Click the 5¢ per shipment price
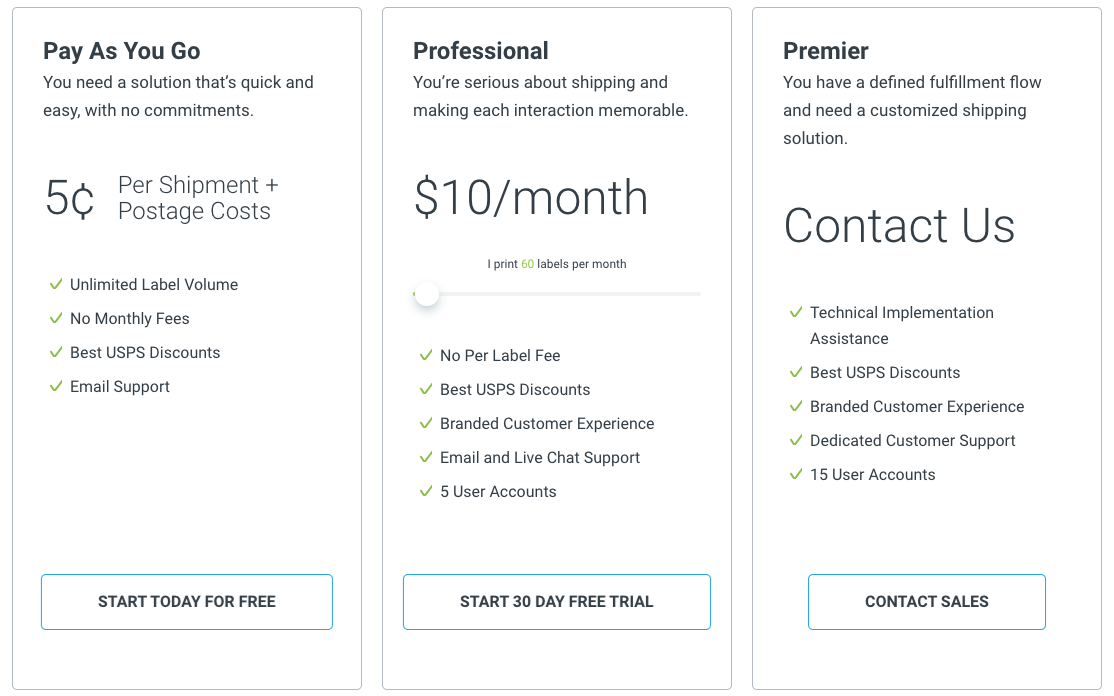1114x696 pixels. 70,199
